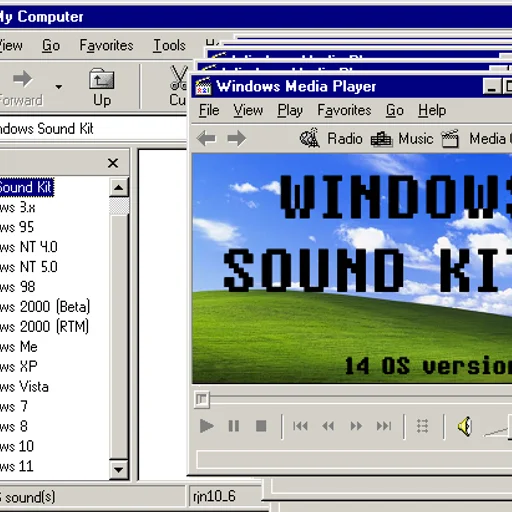This screenshot has height=512, width=512.
Task: Select the Windows 98 folder
Action: [x=17, y=287]
